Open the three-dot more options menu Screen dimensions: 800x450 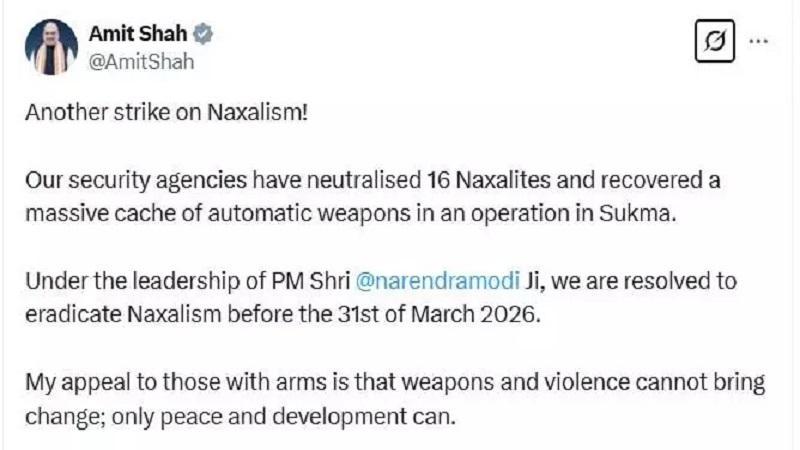tap(758, 41)
